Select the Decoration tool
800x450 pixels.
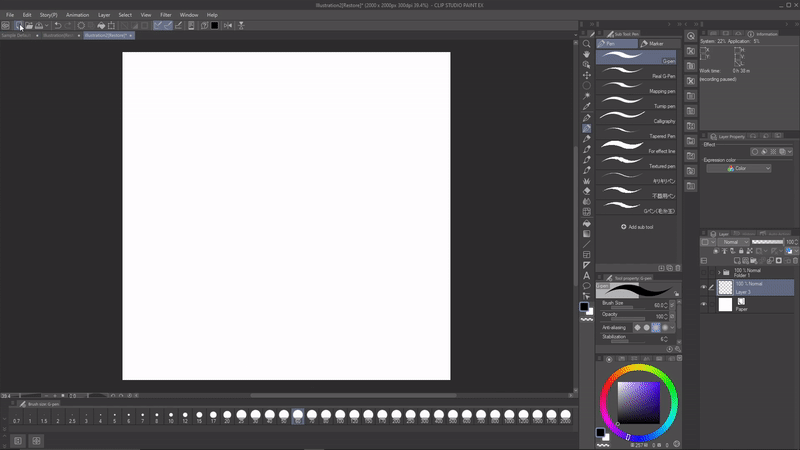click(587, 181)
